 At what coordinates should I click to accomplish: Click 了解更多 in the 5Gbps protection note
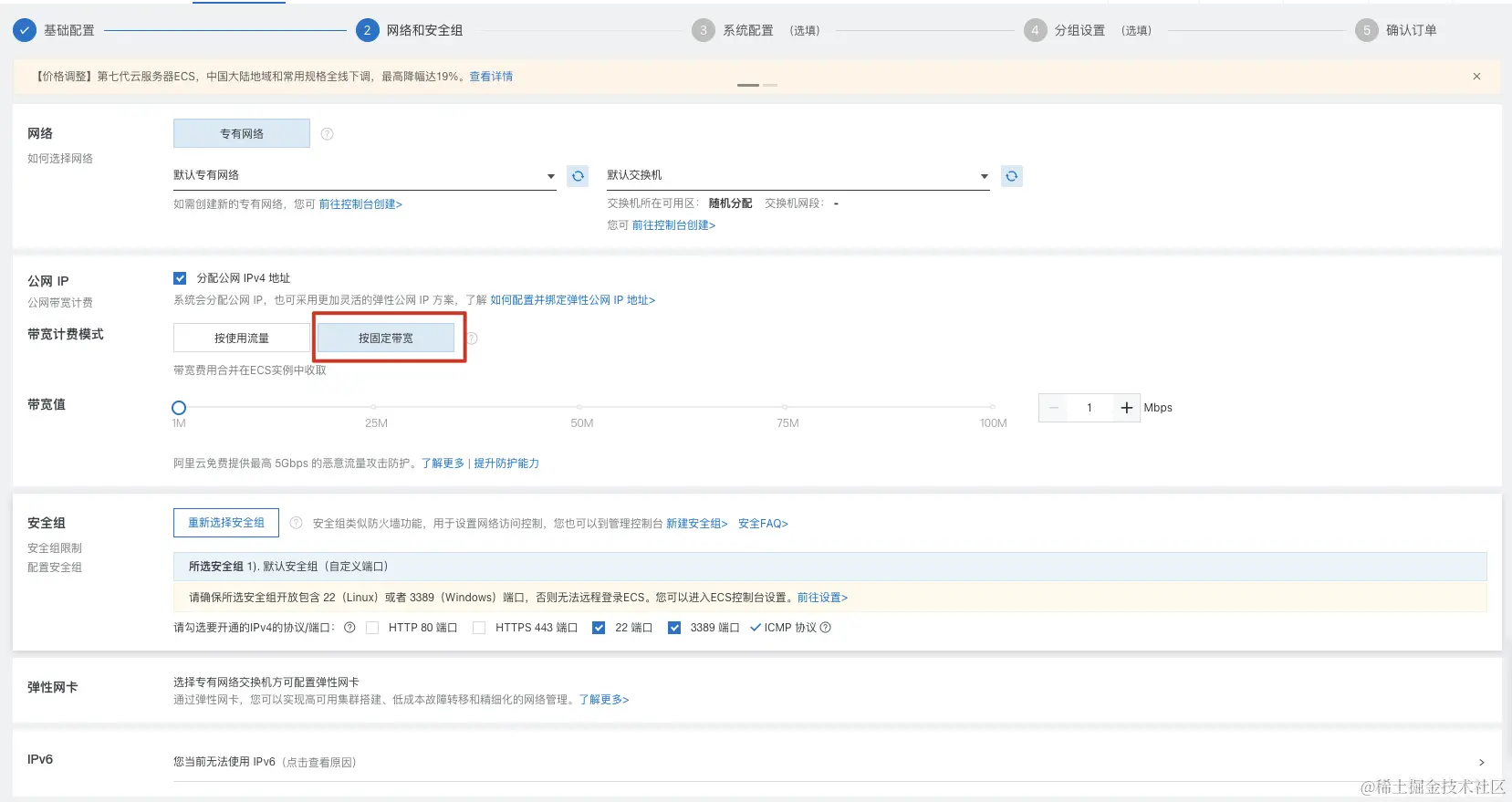pyautogui.click(x=443, y=463)
